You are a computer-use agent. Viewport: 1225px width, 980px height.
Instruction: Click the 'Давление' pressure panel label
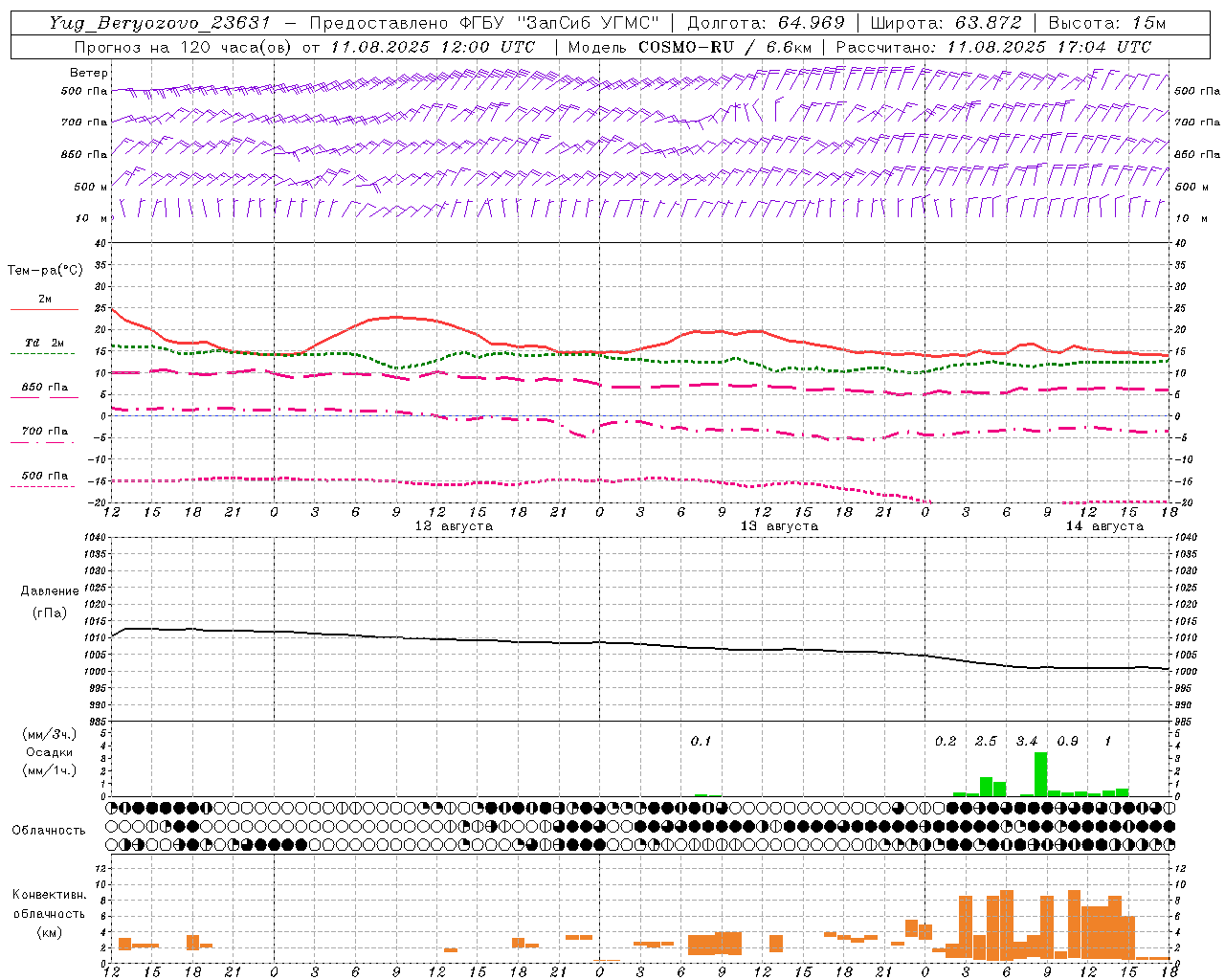click(x=50, y=591)
